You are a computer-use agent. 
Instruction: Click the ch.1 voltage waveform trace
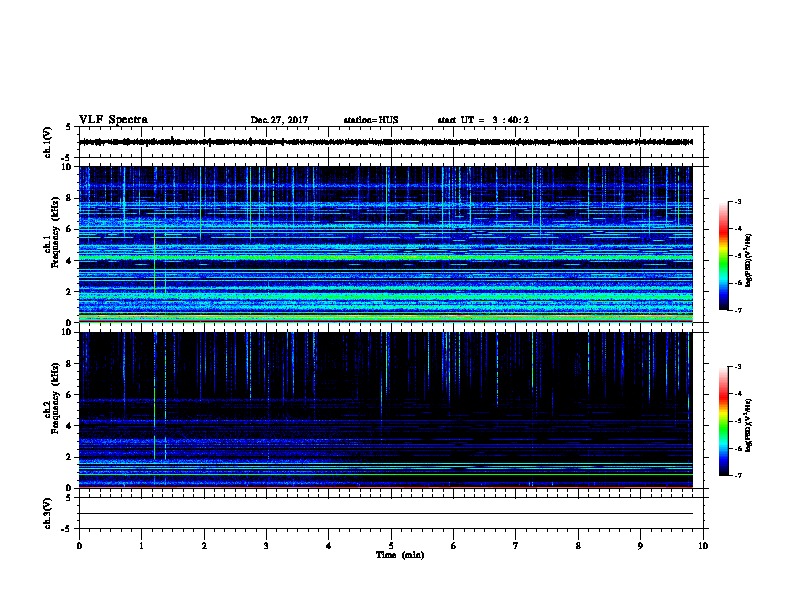(386, 142)
